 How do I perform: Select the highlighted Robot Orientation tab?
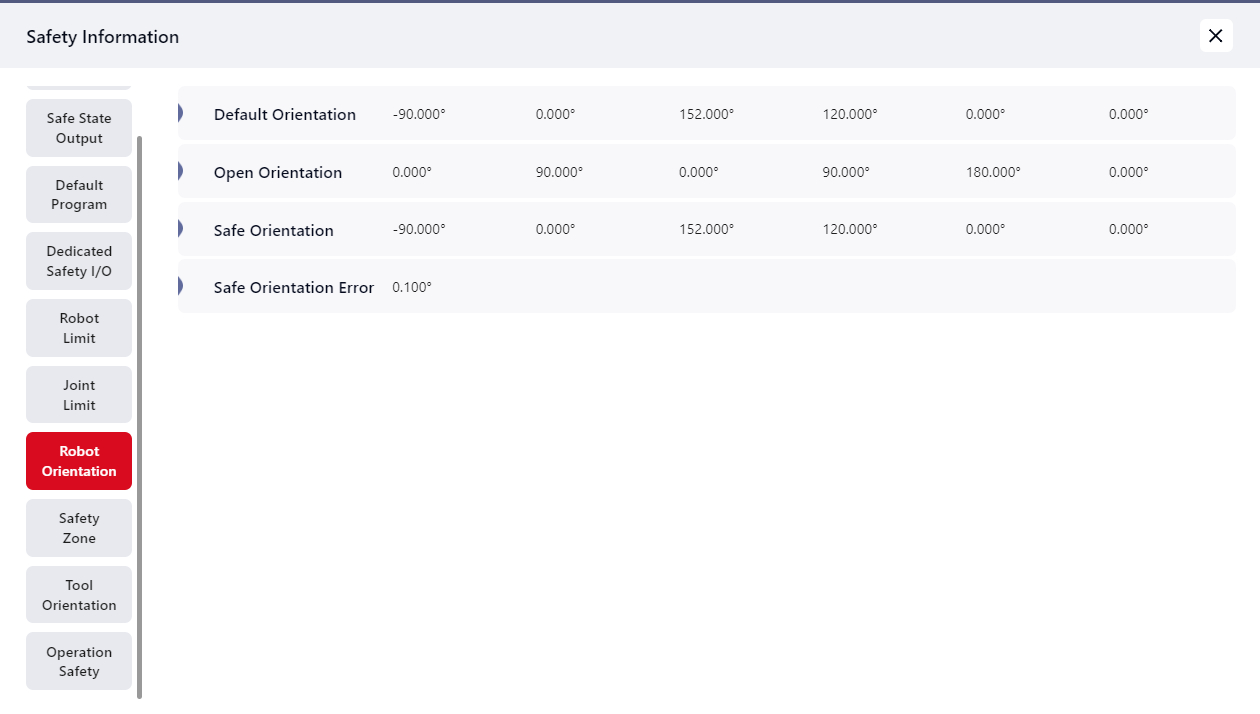pyautogui.click(x=79, y=461)
